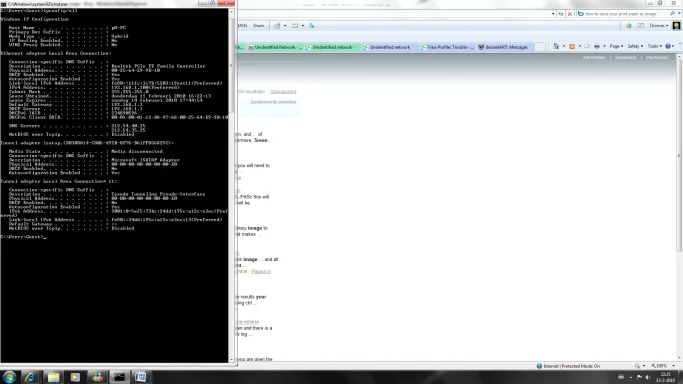Image resolution: width=683 pixels, height=384 pixels.
Task: Click the Windows Start button
Action: click(9, 377)
